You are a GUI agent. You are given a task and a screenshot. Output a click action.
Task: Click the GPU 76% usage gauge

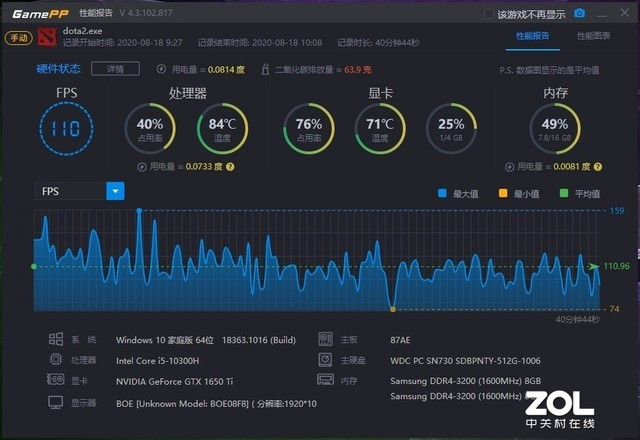(x=309, y=129)
